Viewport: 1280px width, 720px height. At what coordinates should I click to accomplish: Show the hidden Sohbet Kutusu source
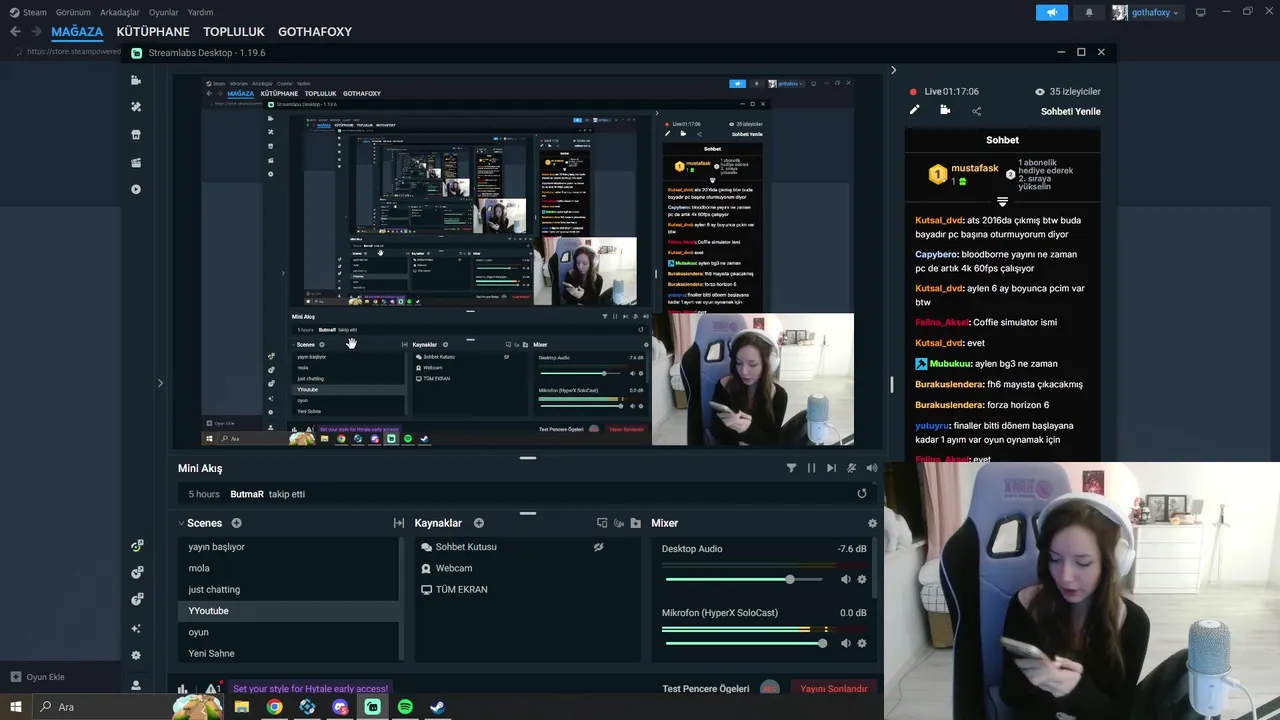coord(598,547)
